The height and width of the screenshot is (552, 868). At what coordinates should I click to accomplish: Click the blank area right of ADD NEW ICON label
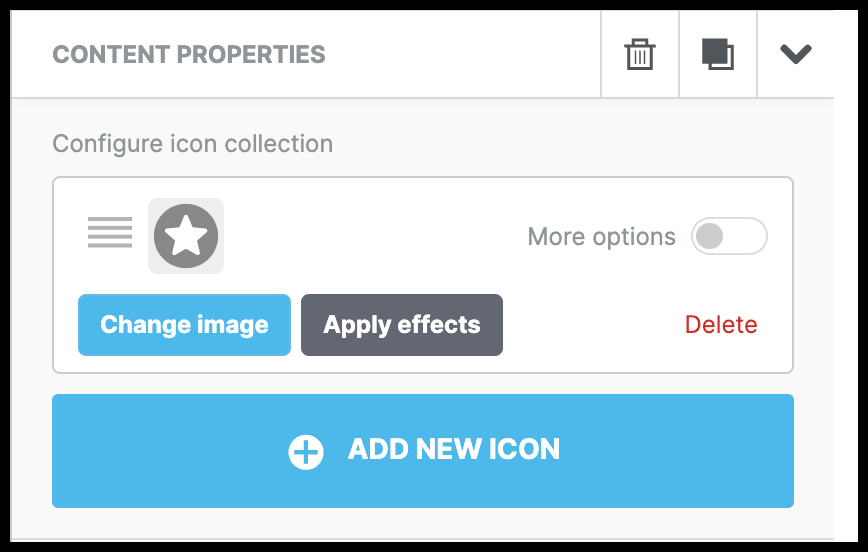click(x=680, y=450)
